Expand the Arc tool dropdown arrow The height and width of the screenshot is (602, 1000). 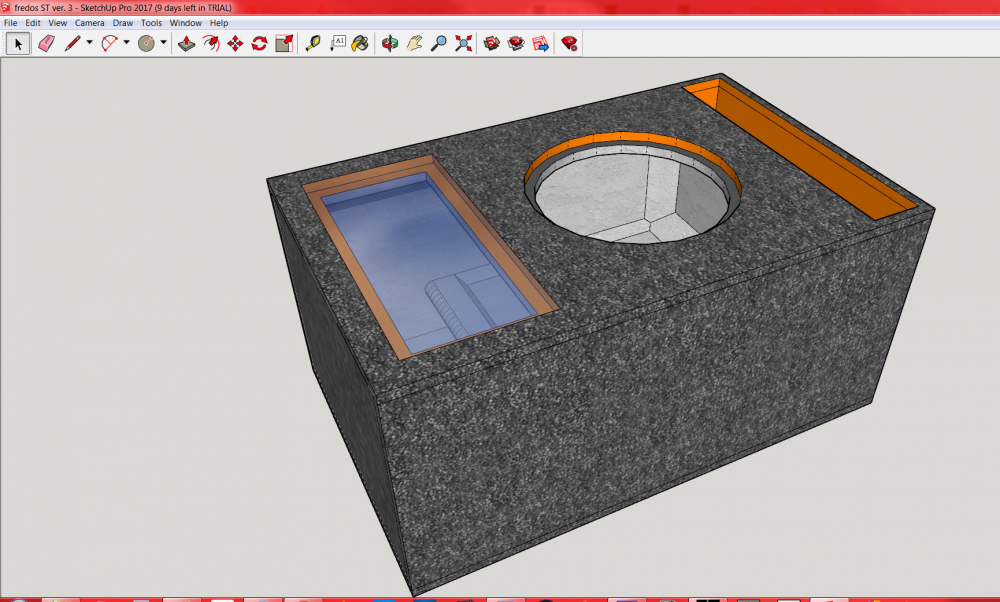[x=126, y=43]
